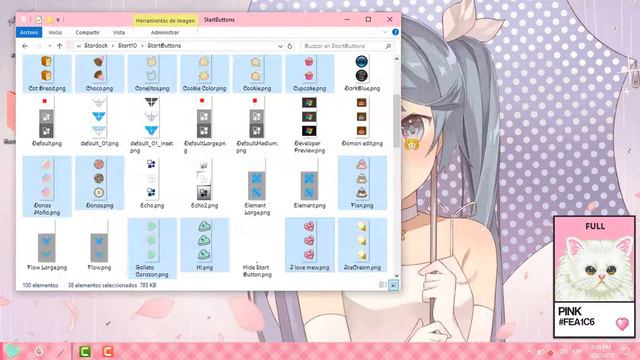Select the Demon edit.png file
The width and height of the screenshot is (640, 360).
[x=362, y=122]
